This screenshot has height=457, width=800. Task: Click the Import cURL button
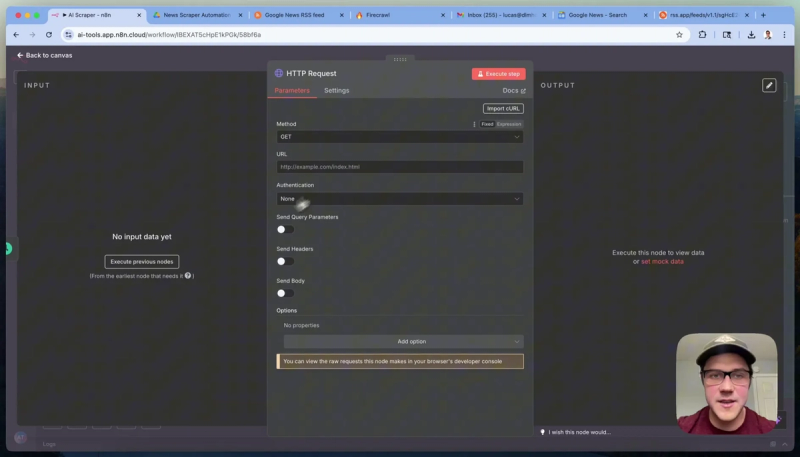click(x=503, y=109)
